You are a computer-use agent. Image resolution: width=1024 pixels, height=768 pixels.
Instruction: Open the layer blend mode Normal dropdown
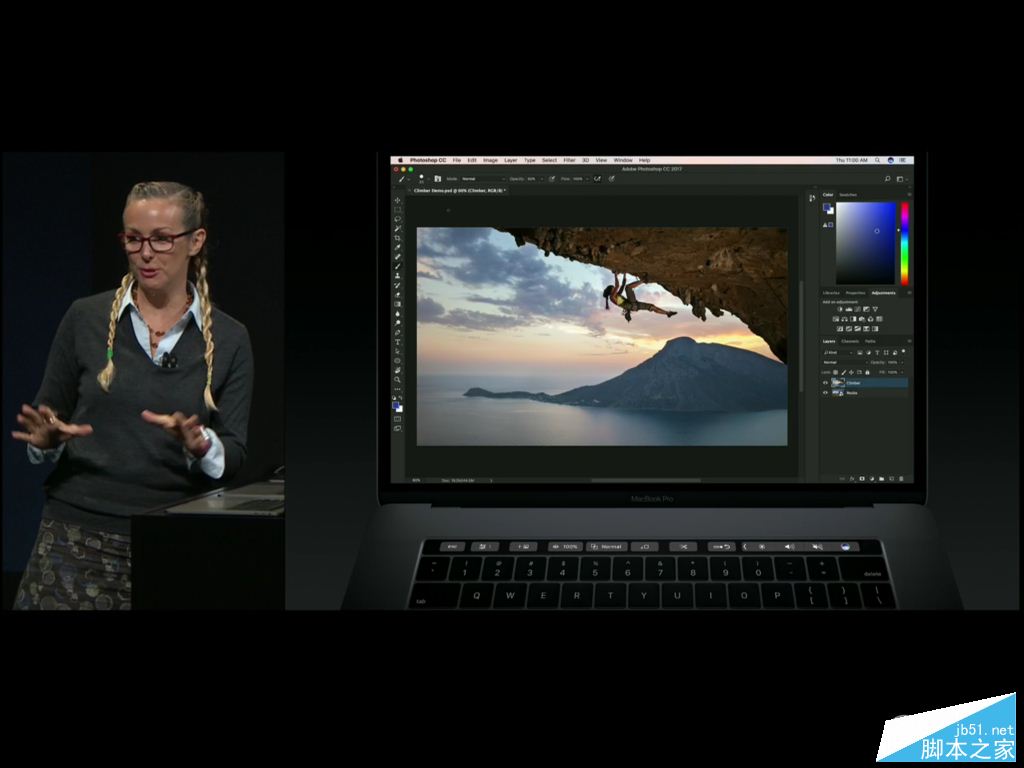(x=846, y=362)
